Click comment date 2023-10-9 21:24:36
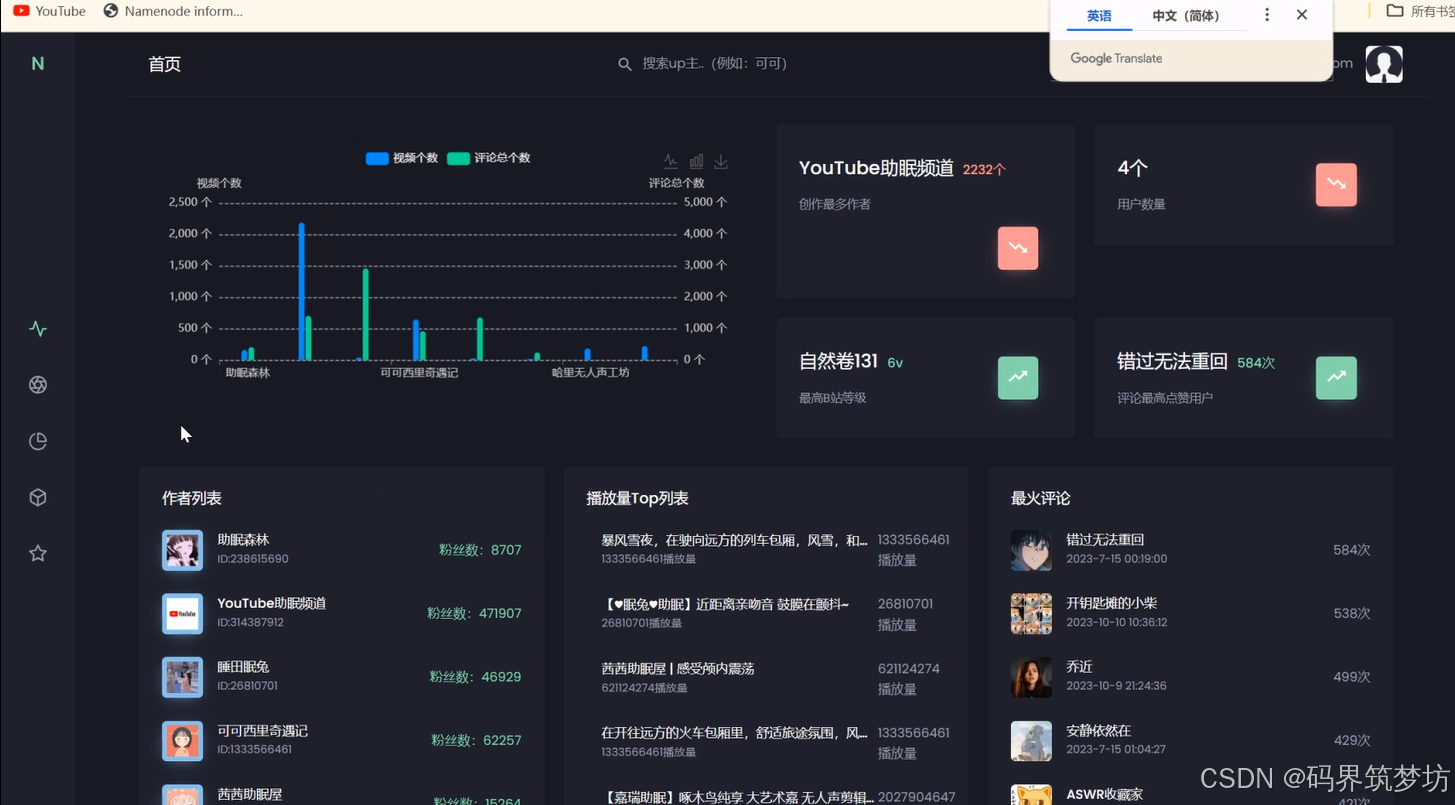 [1116, 686]
